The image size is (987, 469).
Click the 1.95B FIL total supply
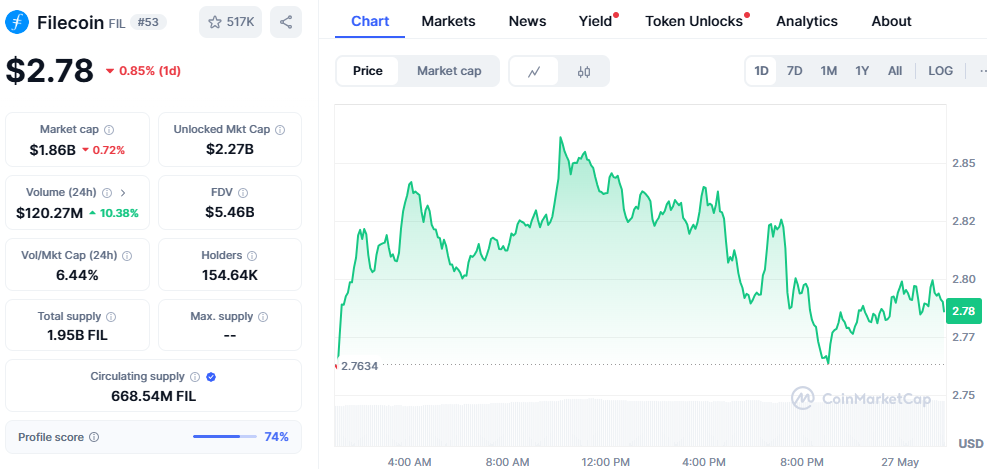pos(77,336)
